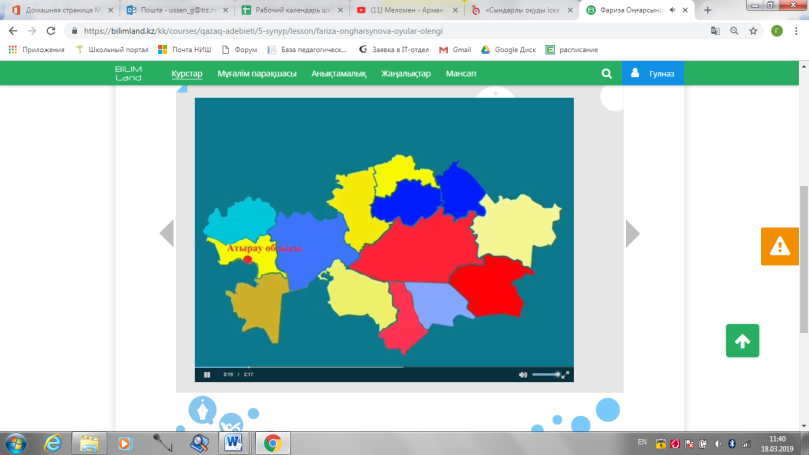Click the Bilim Land logo

click(x=128, y=73)
